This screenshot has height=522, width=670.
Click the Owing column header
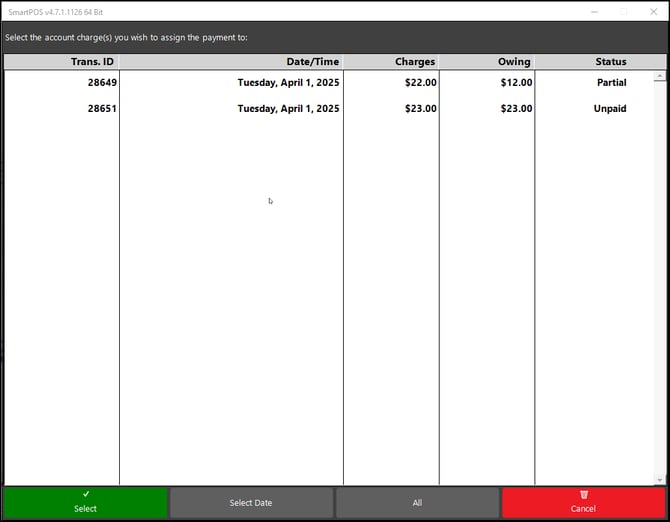(x=514, y=62)
